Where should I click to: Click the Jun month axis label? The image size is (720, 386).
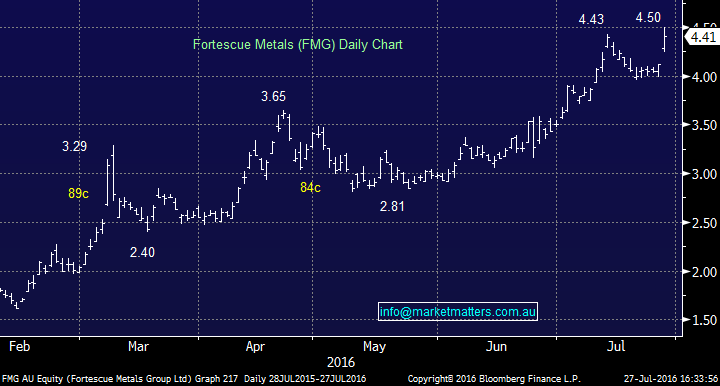[x=496, y=346]
